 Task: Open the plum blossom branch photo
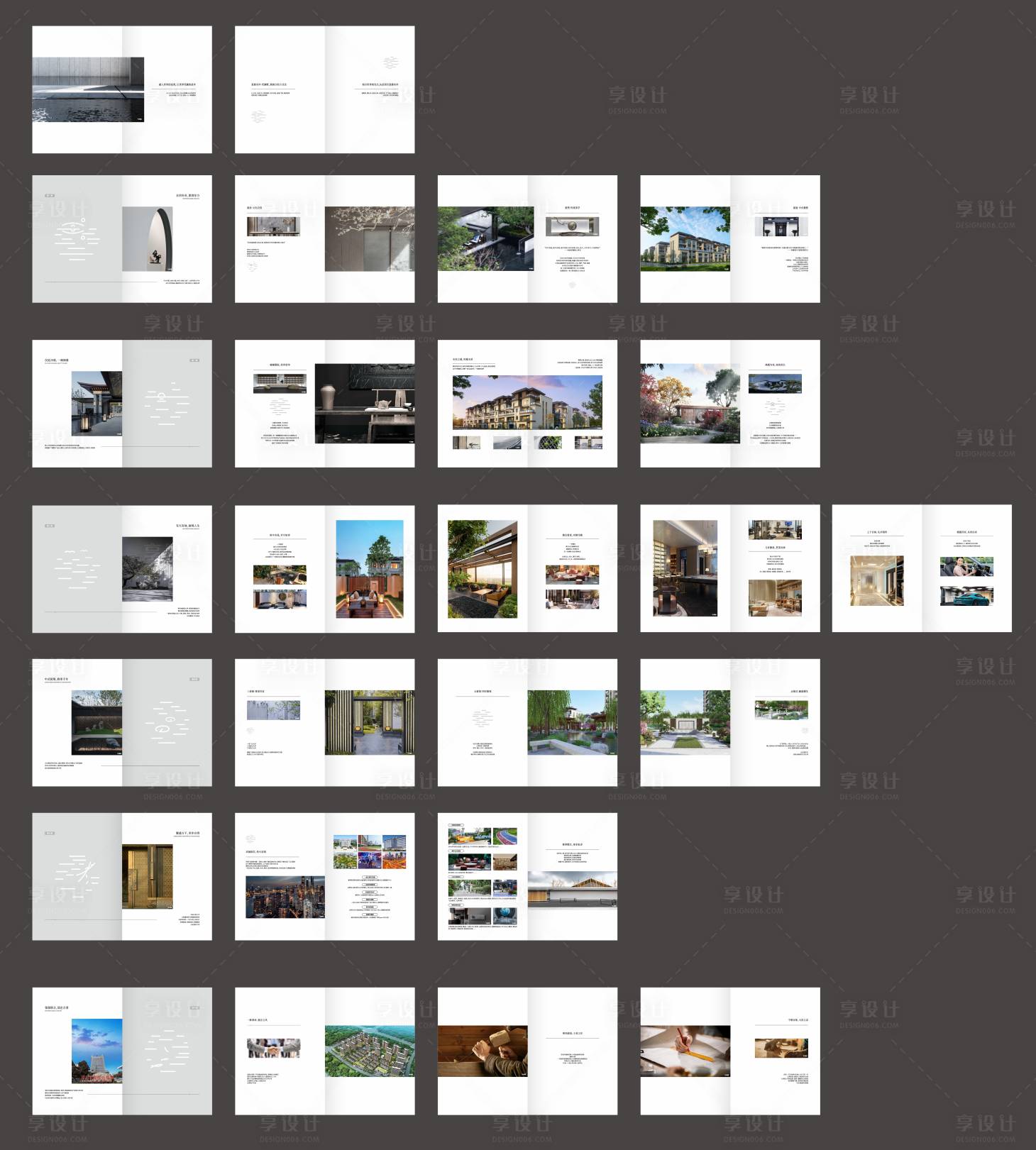(370, 239)
